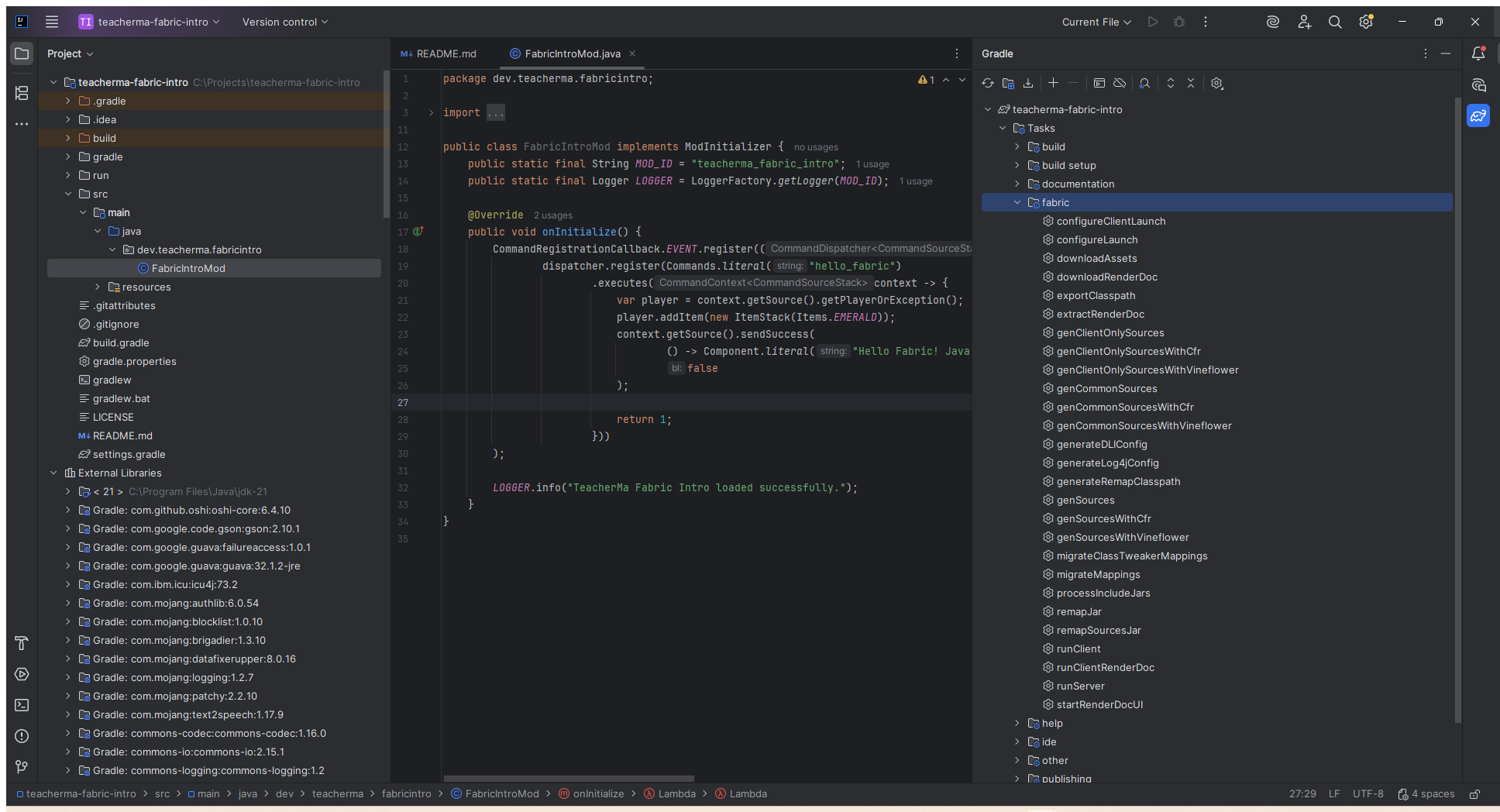Click LF line separator in status bar
1500x812 pixels.
(x=1334, y=793)
